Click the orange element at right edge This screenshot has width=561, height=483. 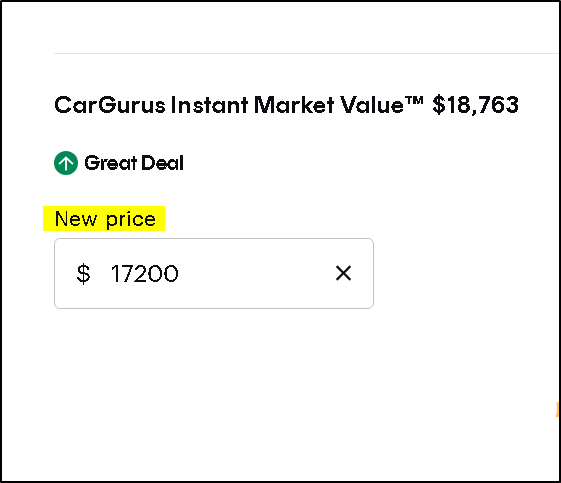click(557, 409)
